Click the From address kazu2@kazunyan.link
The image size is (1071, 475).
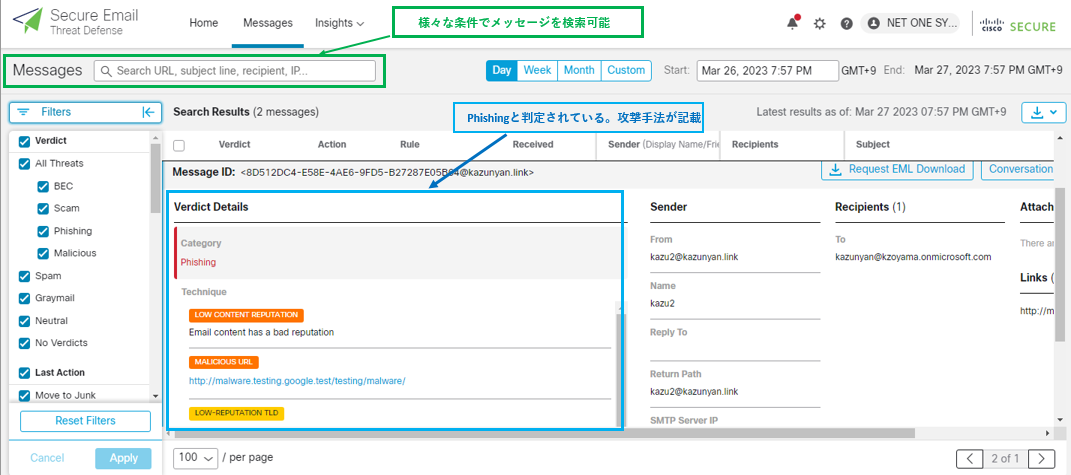coord(693,257)
